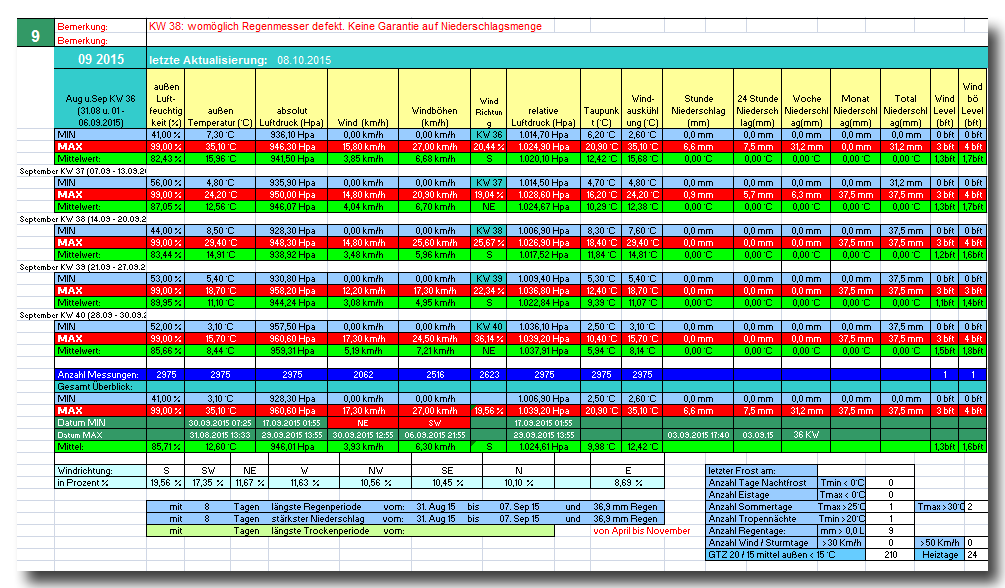Viewport: 1005px width, 588px height.
Task: Select the cyan 'KW 40' cell
Action: pos(488,327)
